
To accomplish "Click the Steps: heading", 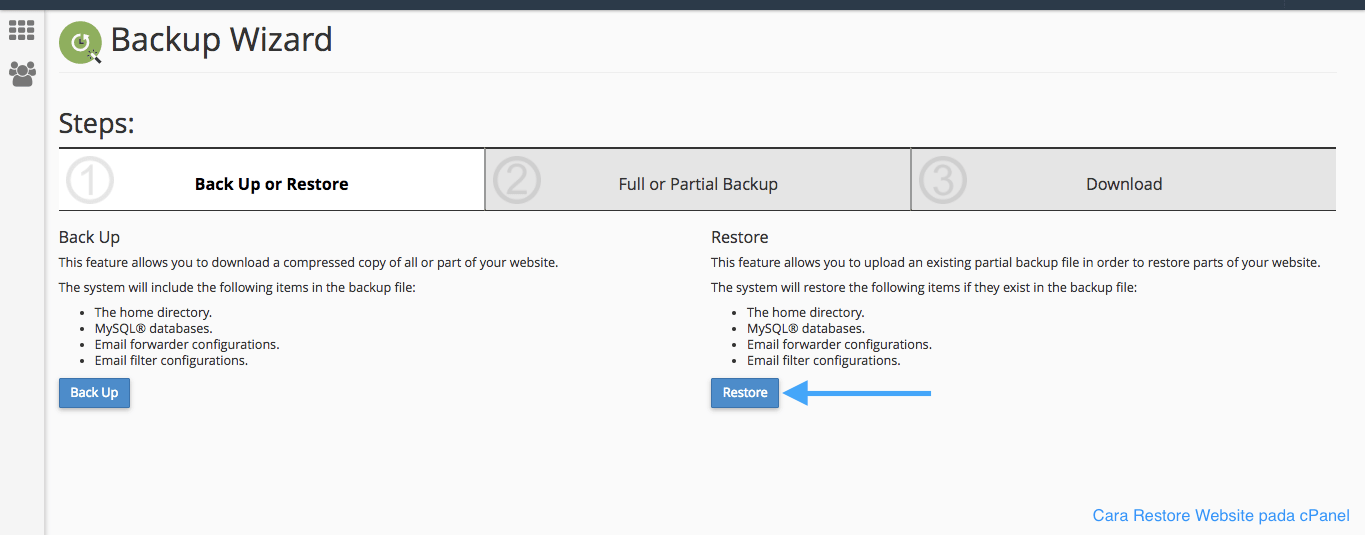I will coord(97,124).
